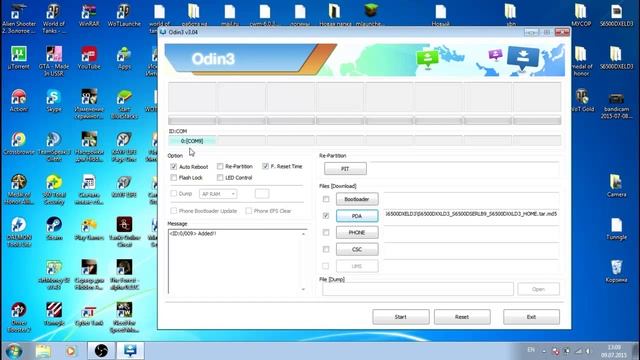Click the Exit button in Odin3
The height and width of the screenshot is (360, 640).
pyautogui.click(x=531, y=317)
